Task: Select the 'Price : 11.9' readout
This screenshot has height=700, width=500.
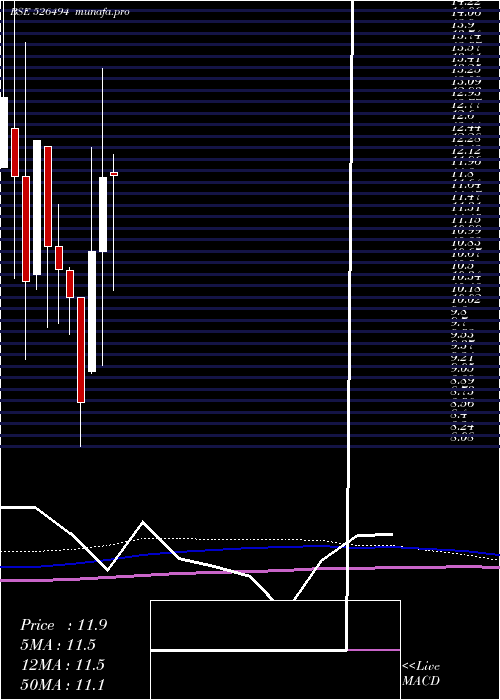Action: 63,625
